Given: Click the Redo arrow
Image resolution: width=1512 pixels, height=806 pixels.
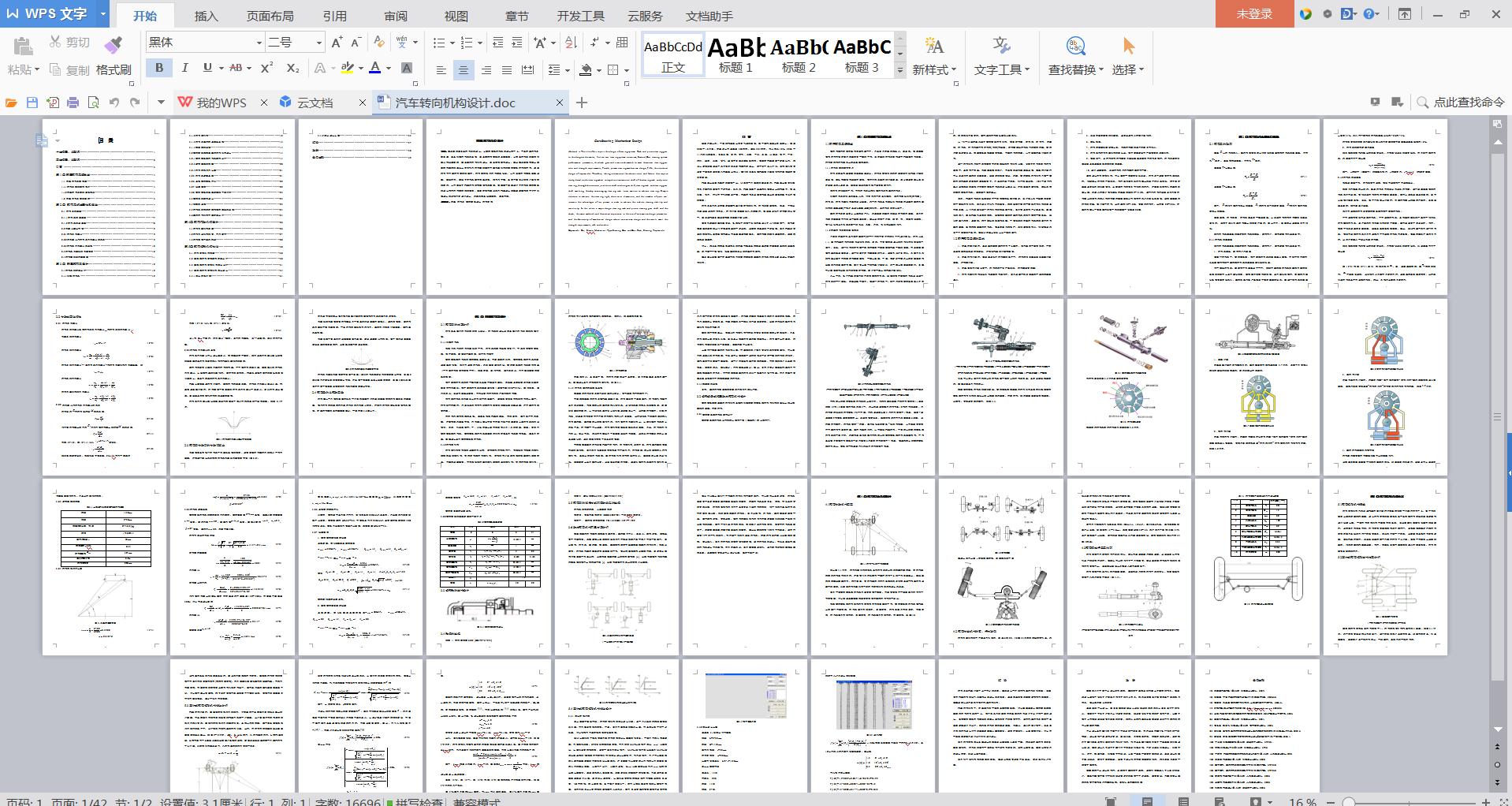Looking at the screenshot, I should pos(135,103).
